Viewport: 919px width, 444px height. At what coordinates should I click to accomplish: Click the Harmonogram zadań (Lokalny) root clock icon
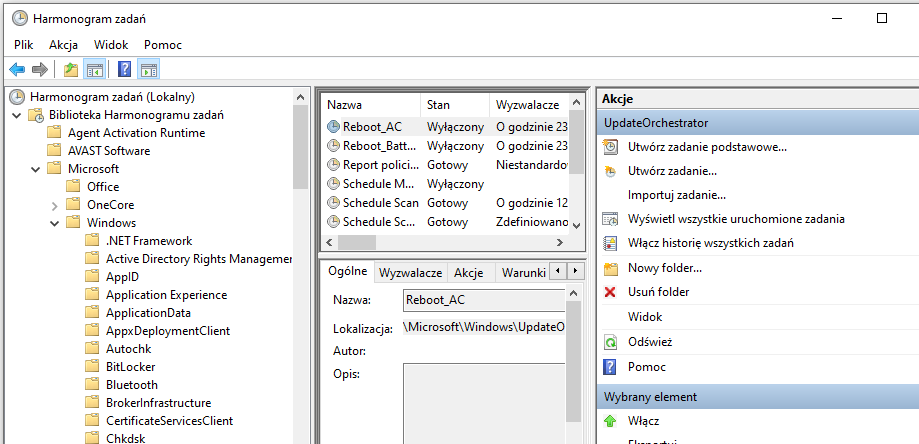18,97
